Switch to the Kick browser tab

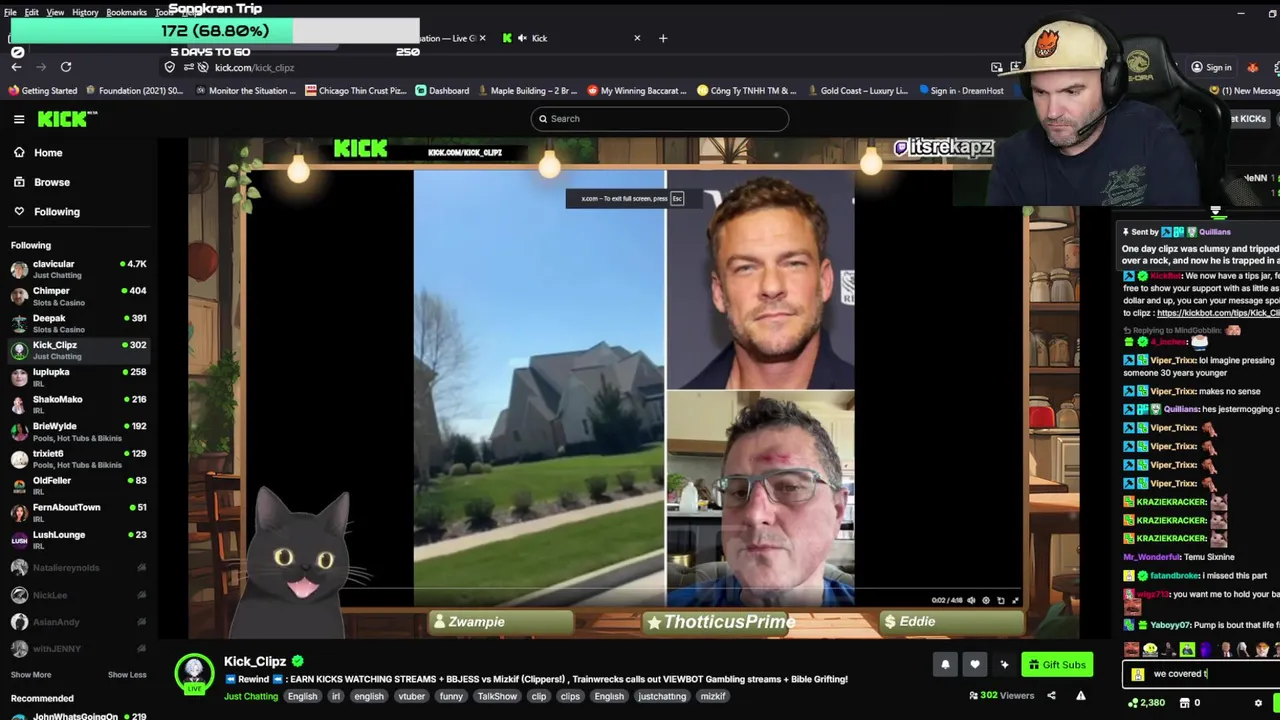(x=571, y=38)
